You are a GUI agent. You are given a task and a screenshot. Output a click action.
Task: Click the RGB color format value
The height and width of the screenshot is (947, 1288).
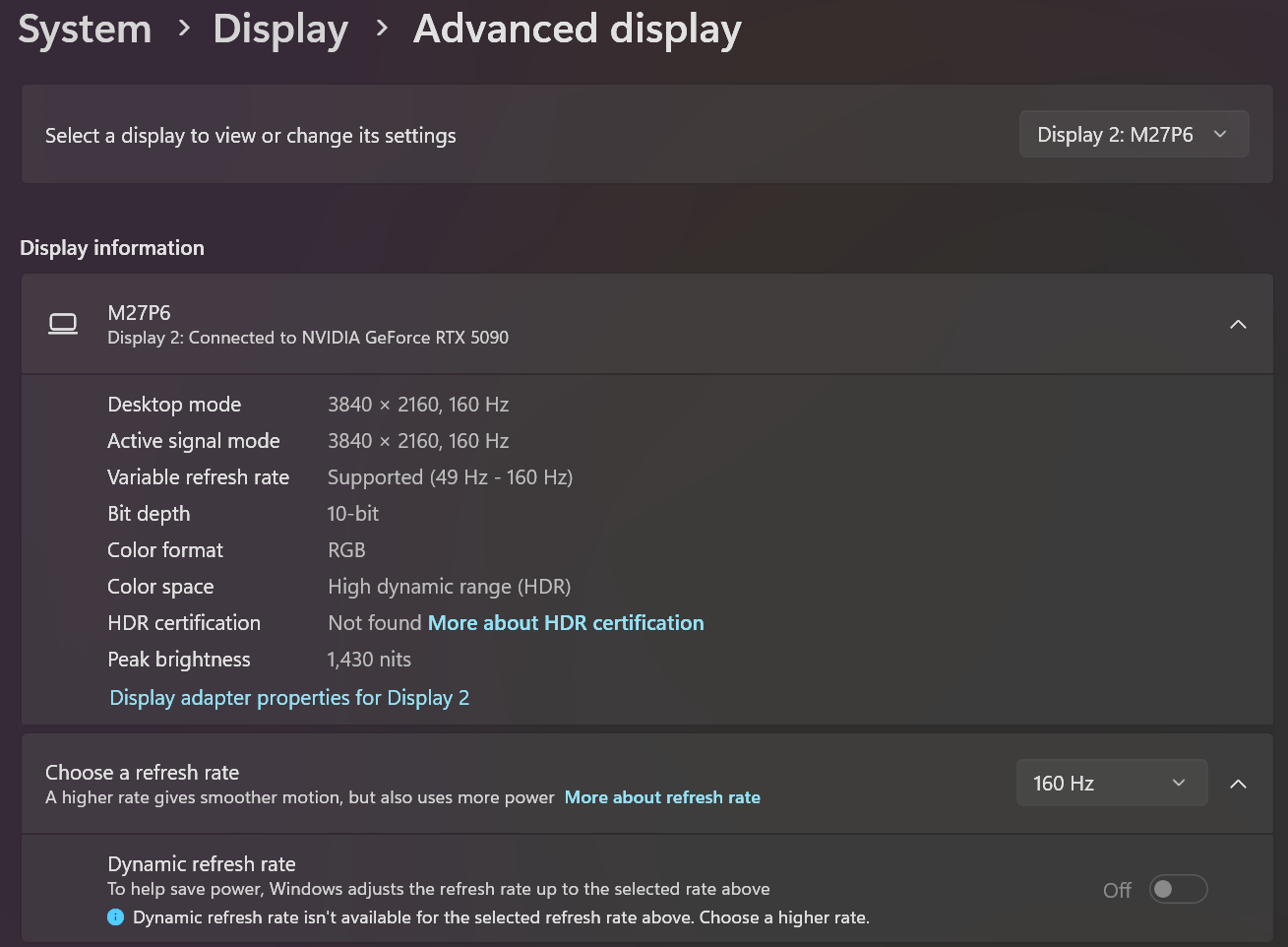tap(346, 550)
